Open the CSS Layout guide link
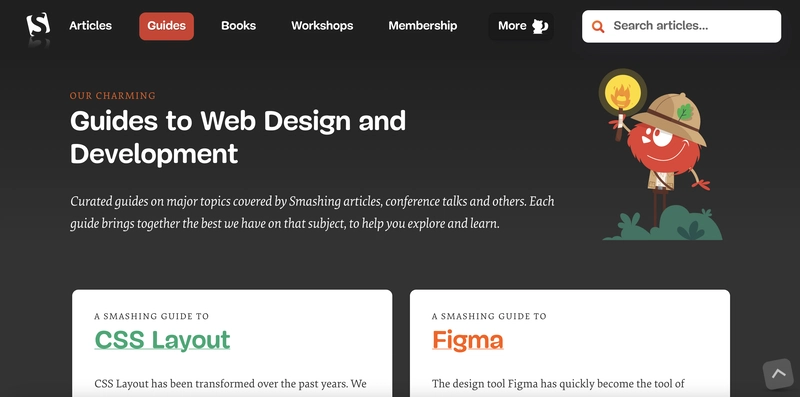The width and height of the screenshot is (800, 397). click(x=162, y=340)
